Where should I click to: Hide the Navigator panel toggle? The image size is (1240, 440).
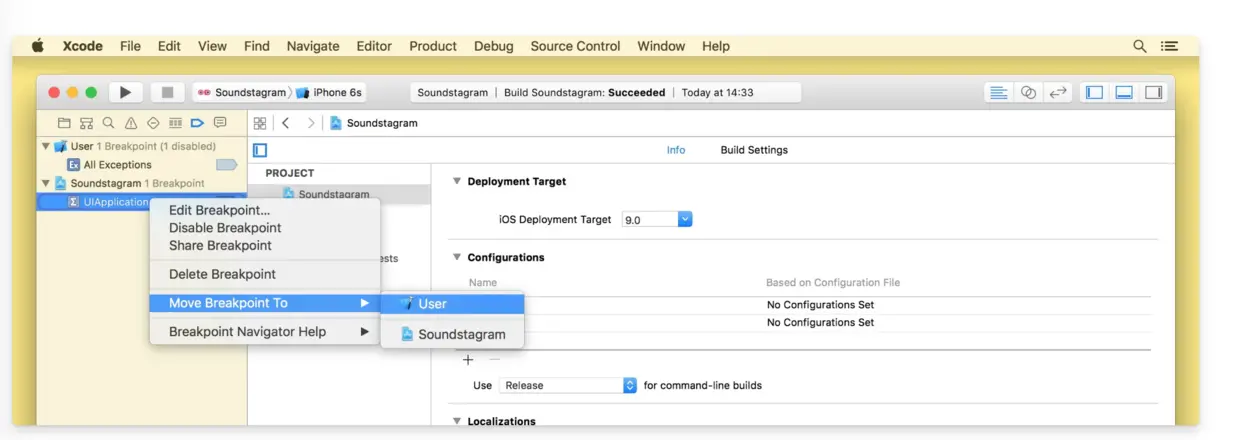(1094, 92)
